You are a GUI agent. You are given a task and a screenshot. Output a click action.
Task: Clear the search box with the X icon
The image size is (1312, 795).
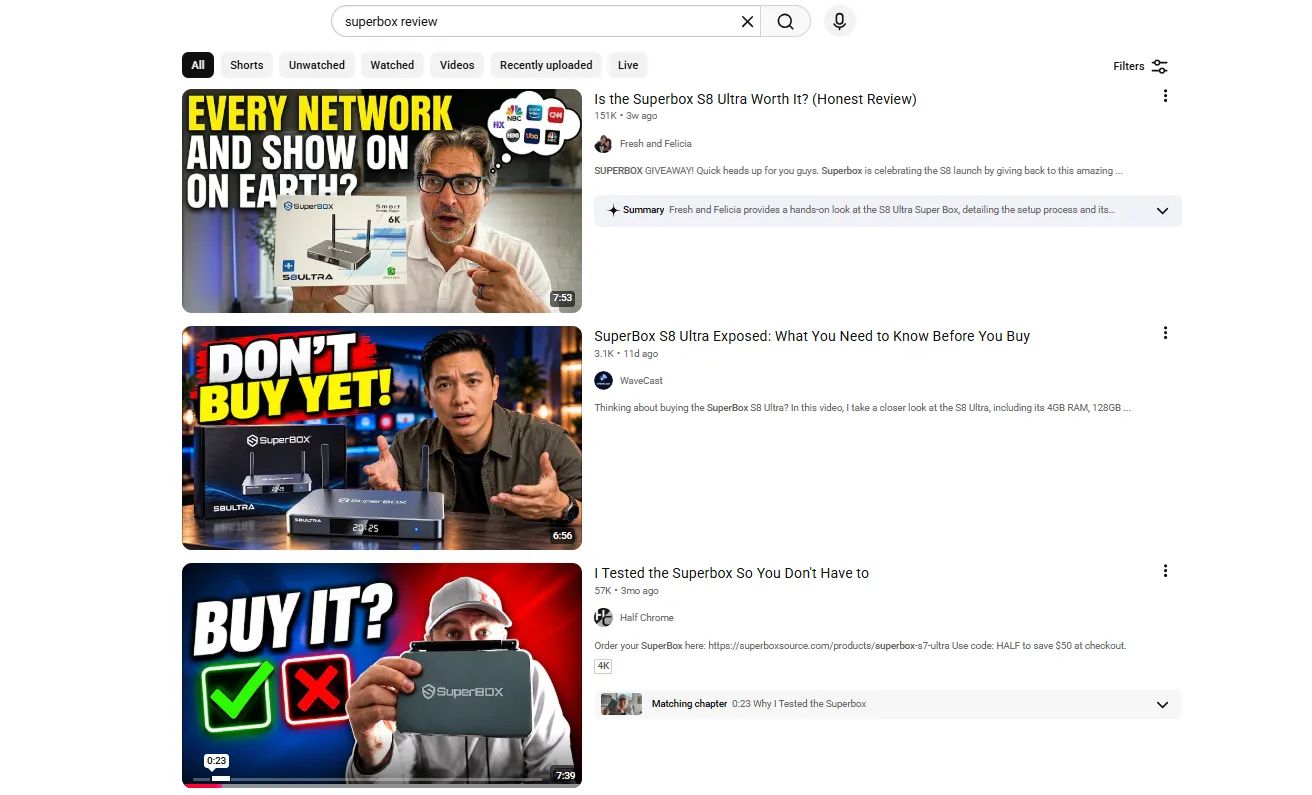tap(747, 22)
